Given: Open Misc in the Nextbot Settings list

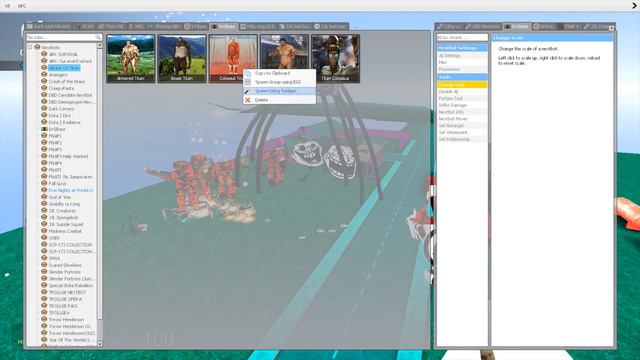Looking at the screenshot, I should pyautogui.click(x=462, y=62).
